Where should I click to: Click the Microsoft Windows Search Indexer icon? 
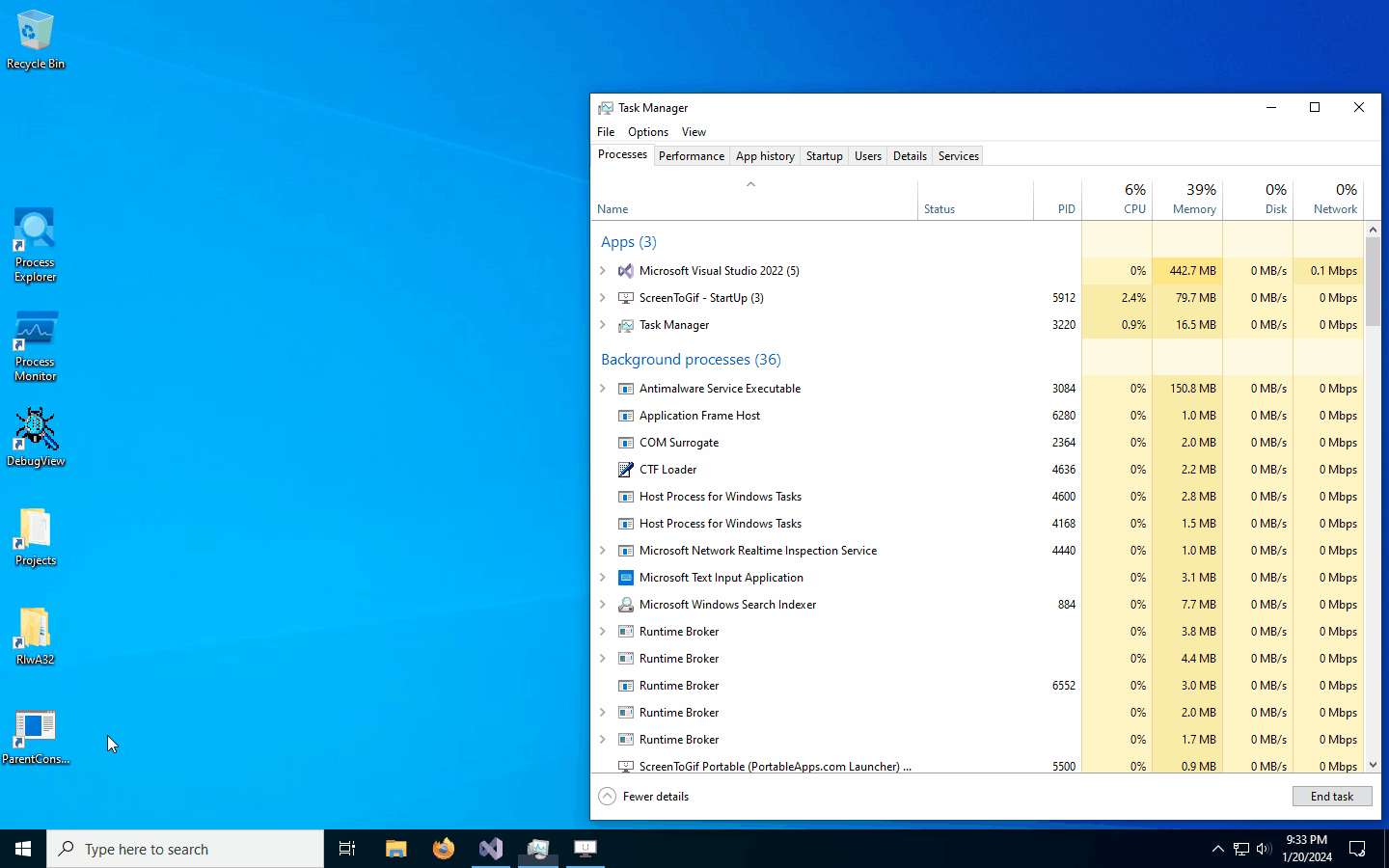pos(626,605)
